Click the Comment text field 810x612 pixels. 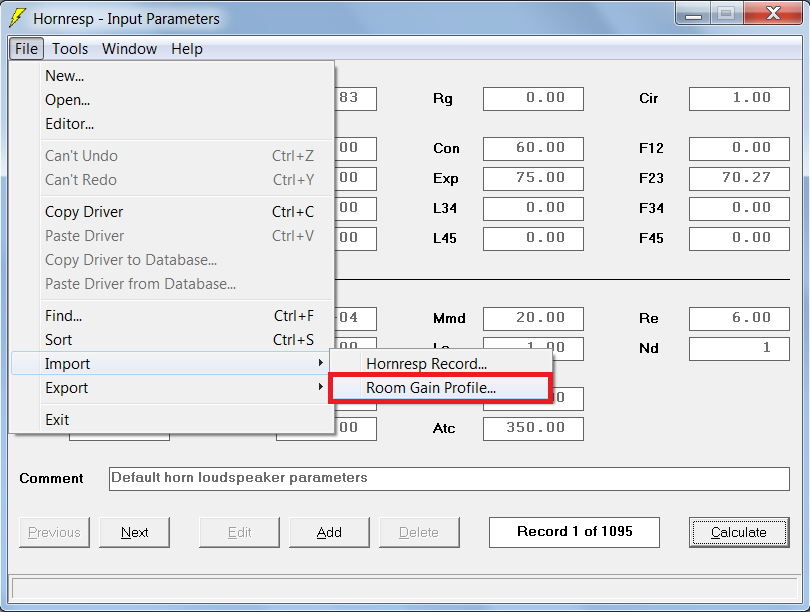pyautogui.click(x=449, y=479)
